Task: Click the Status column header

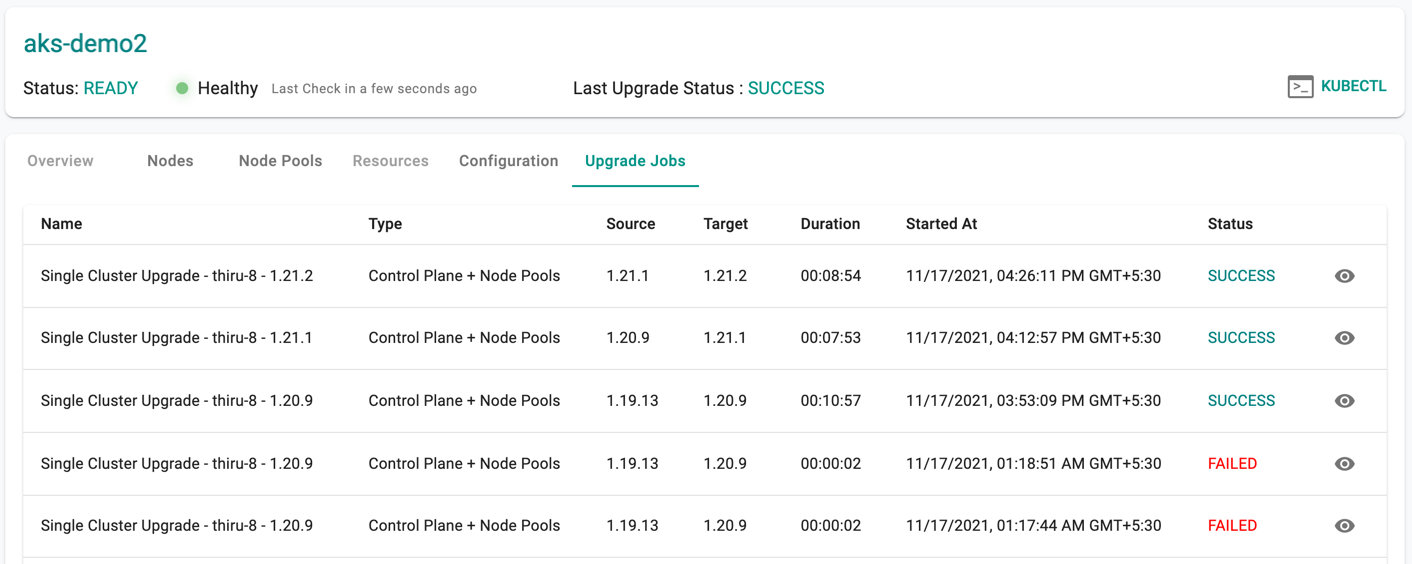Action: (x=1230, y=224)
